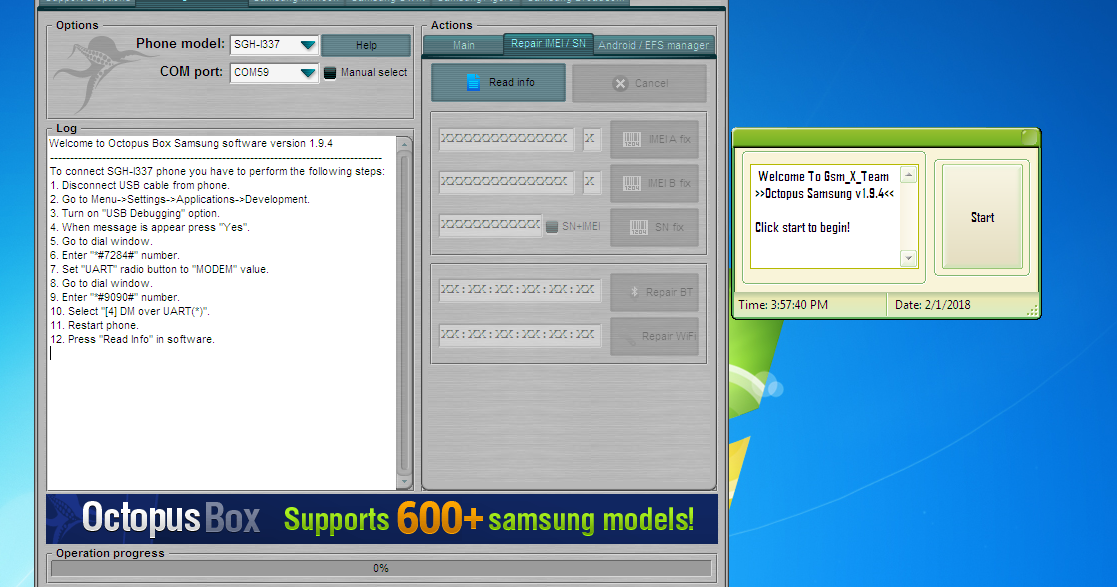
Task: Click the SN fix barcode button
Action: click(x=654, y=227)
